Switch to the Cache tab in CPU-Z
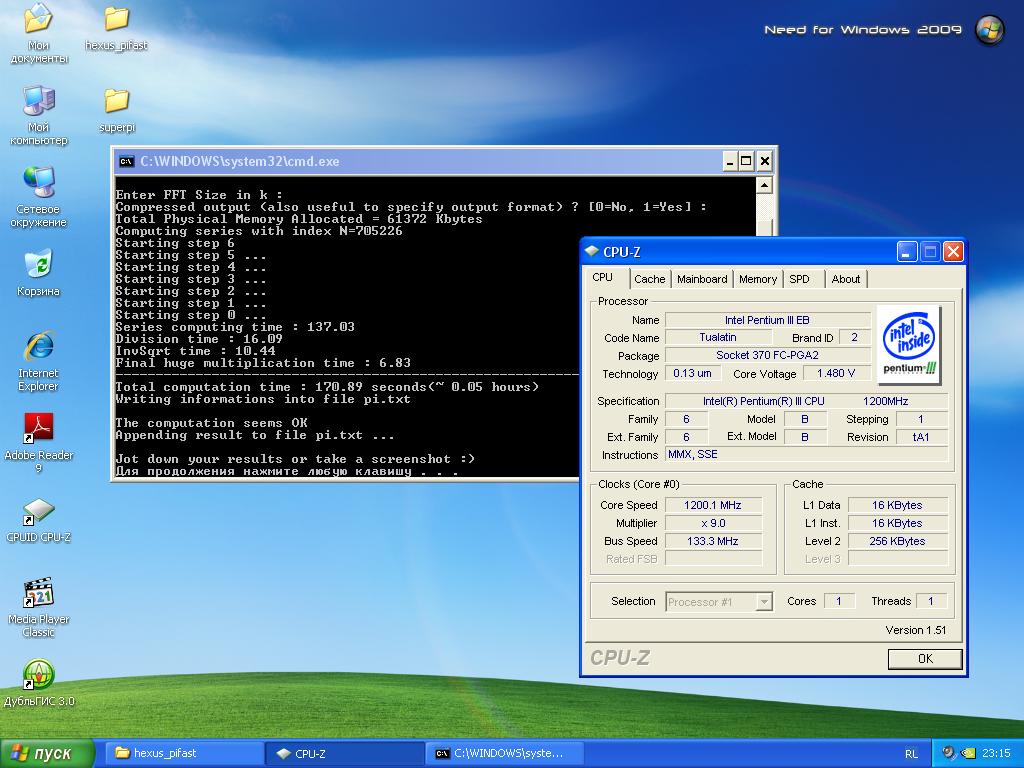 [x=649, y=279]
